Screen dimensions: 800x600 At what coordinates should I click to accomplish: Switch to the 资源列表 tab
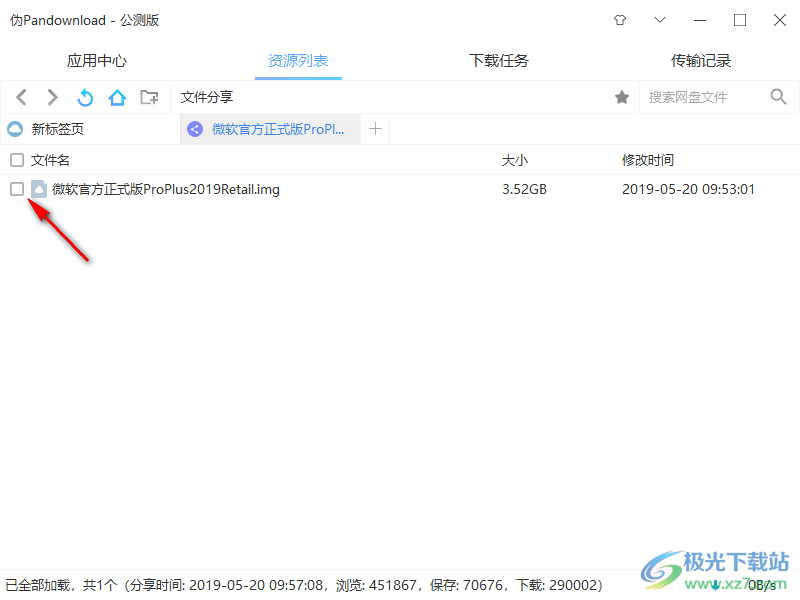click(x=298, y=61)
